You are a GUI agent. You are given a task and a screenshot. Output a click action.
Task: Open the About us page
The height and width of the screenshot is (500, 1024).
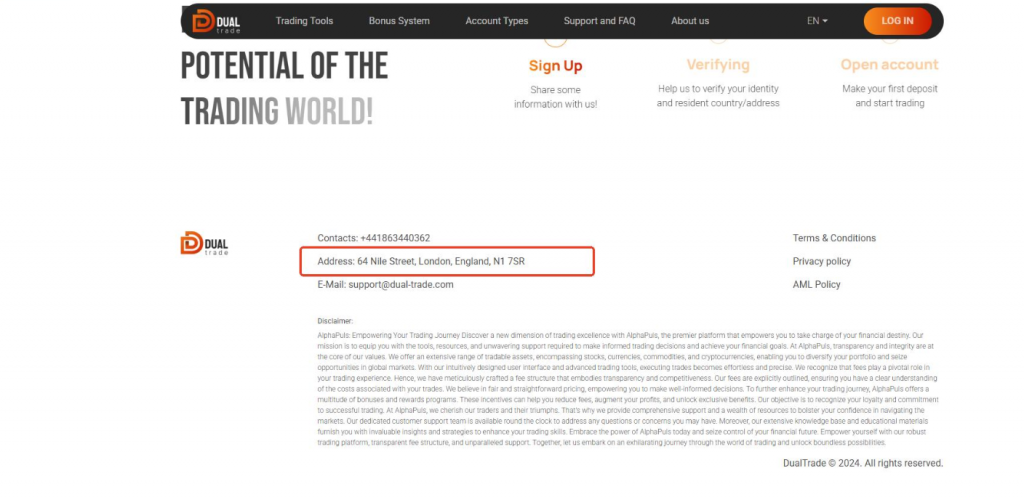tap(690, 21)
